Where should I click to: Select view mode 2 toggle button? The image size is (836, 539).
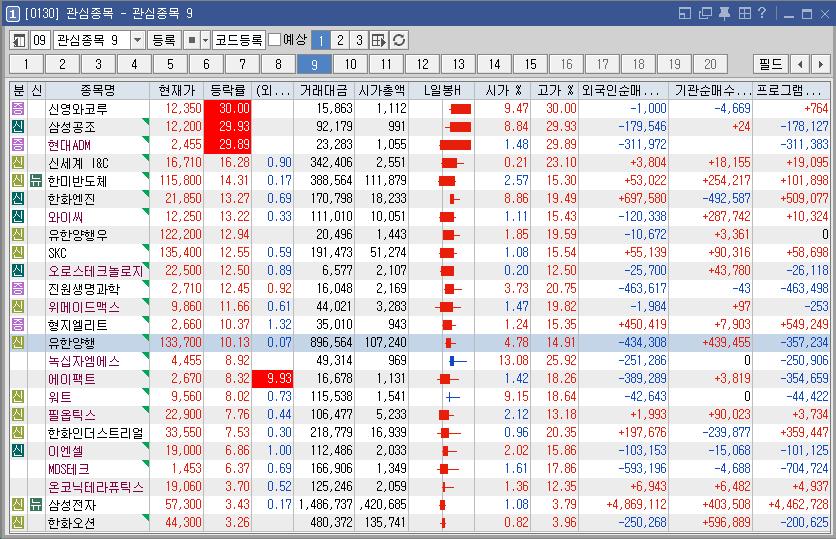tap(340, 40)
